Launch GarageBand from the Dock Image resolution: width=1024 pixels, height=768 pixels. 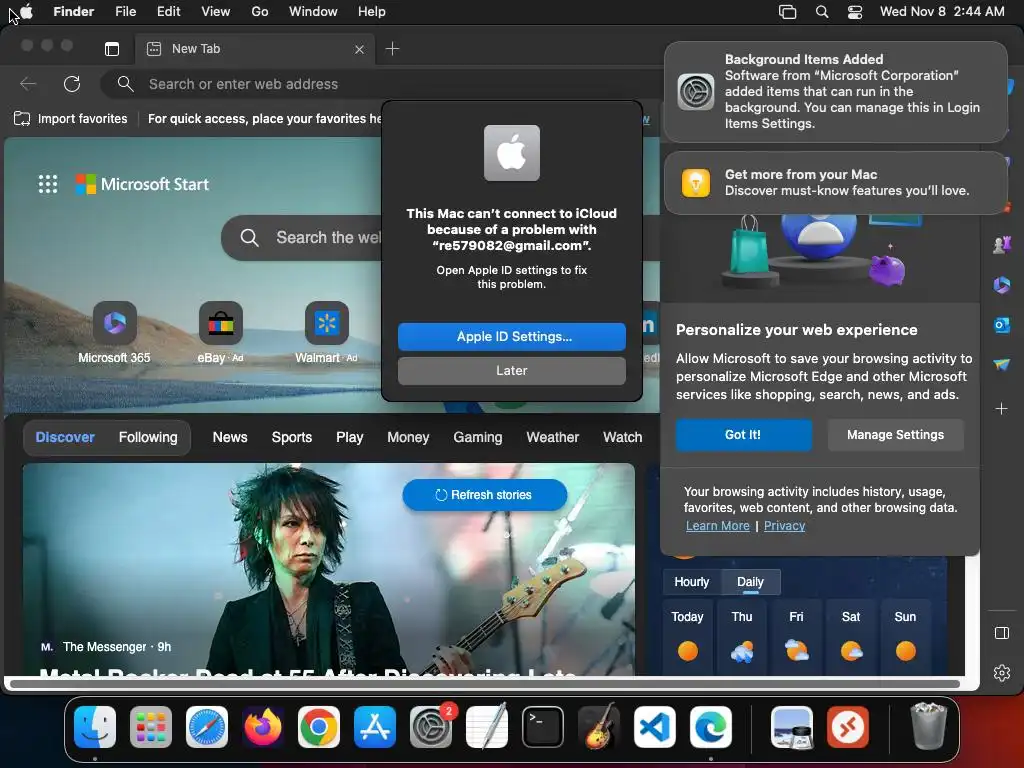pyautogui.click(x=599, y=727)
